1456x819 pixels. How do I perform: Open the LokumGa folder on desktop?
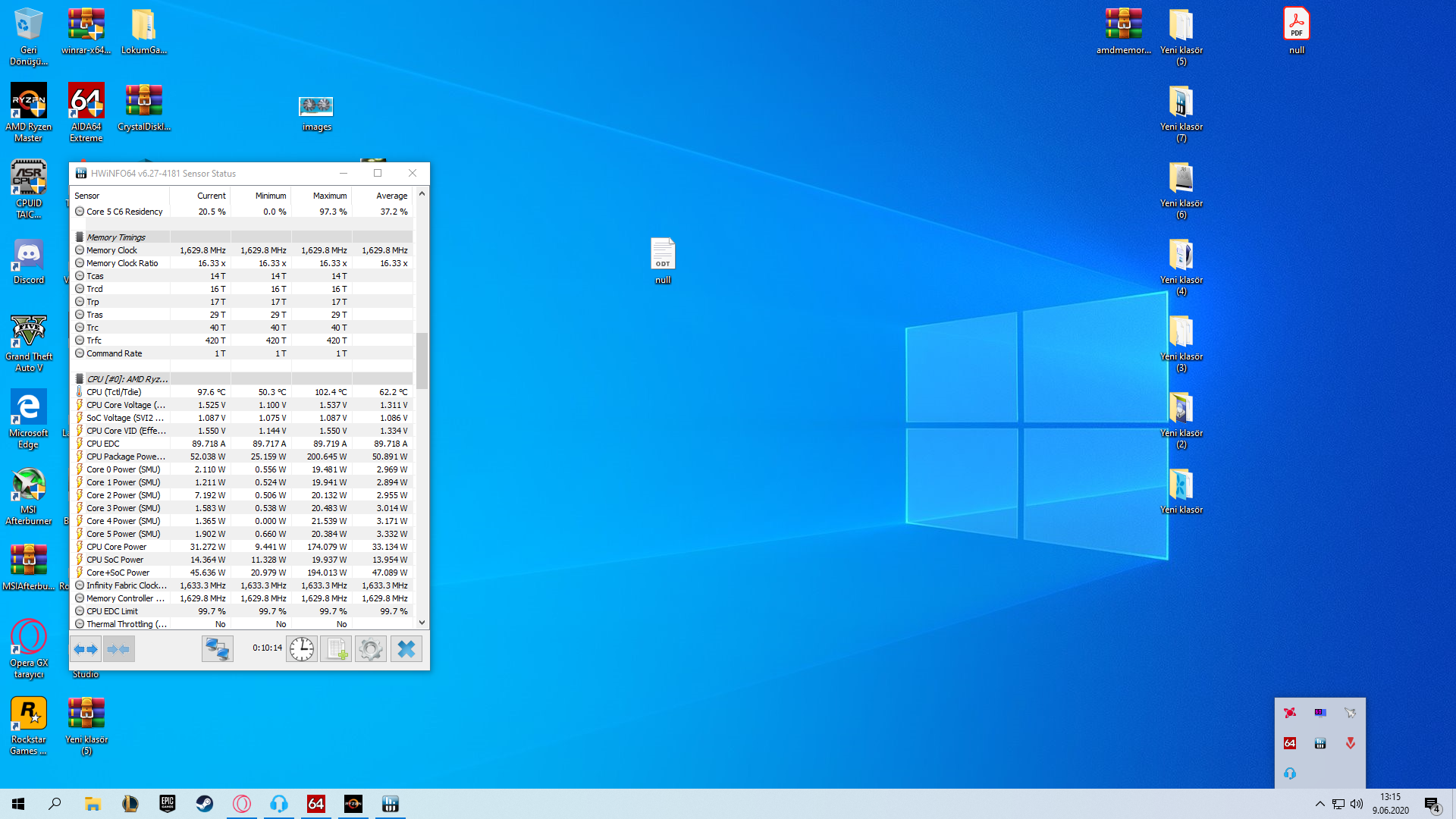point(144,30)
